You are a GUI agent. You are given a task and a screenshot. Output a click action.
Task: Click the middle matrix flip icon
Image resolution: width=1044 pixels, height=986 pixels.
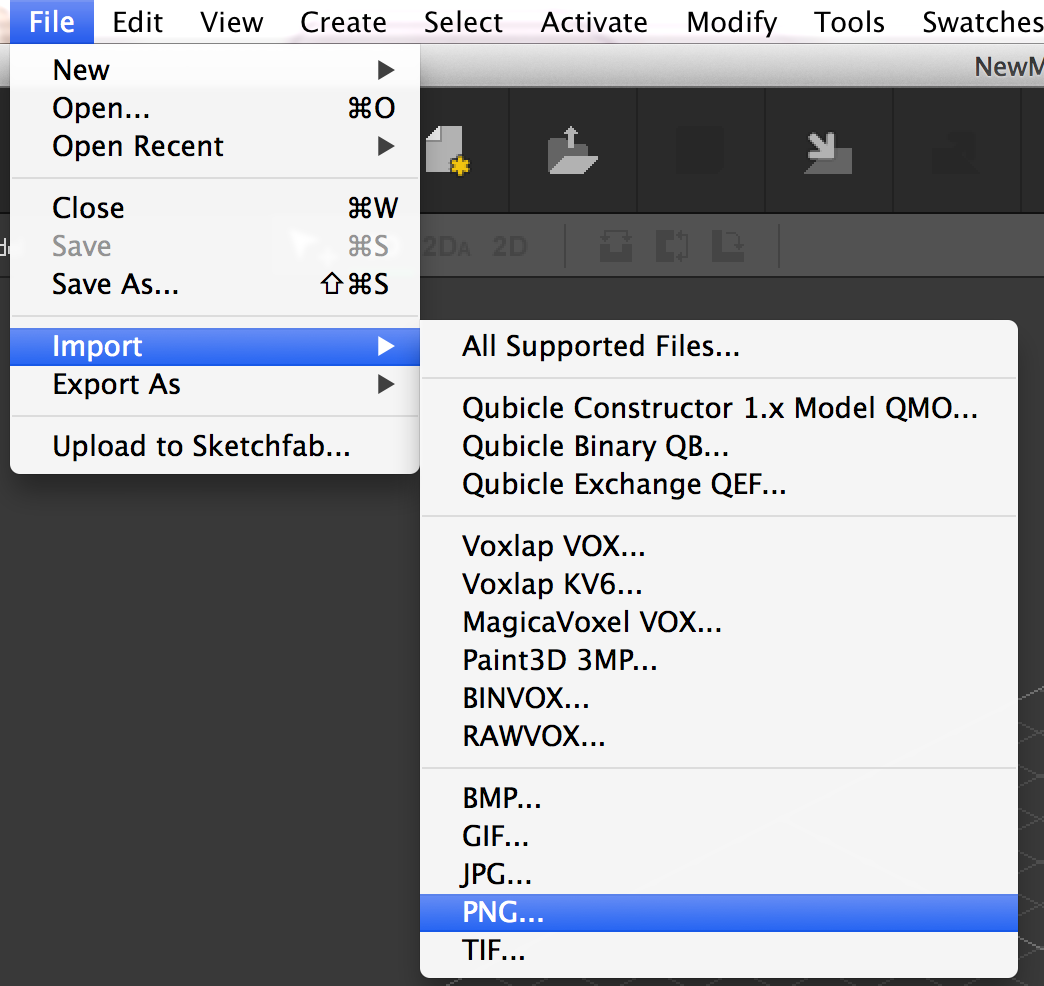[x=672, y=246]
